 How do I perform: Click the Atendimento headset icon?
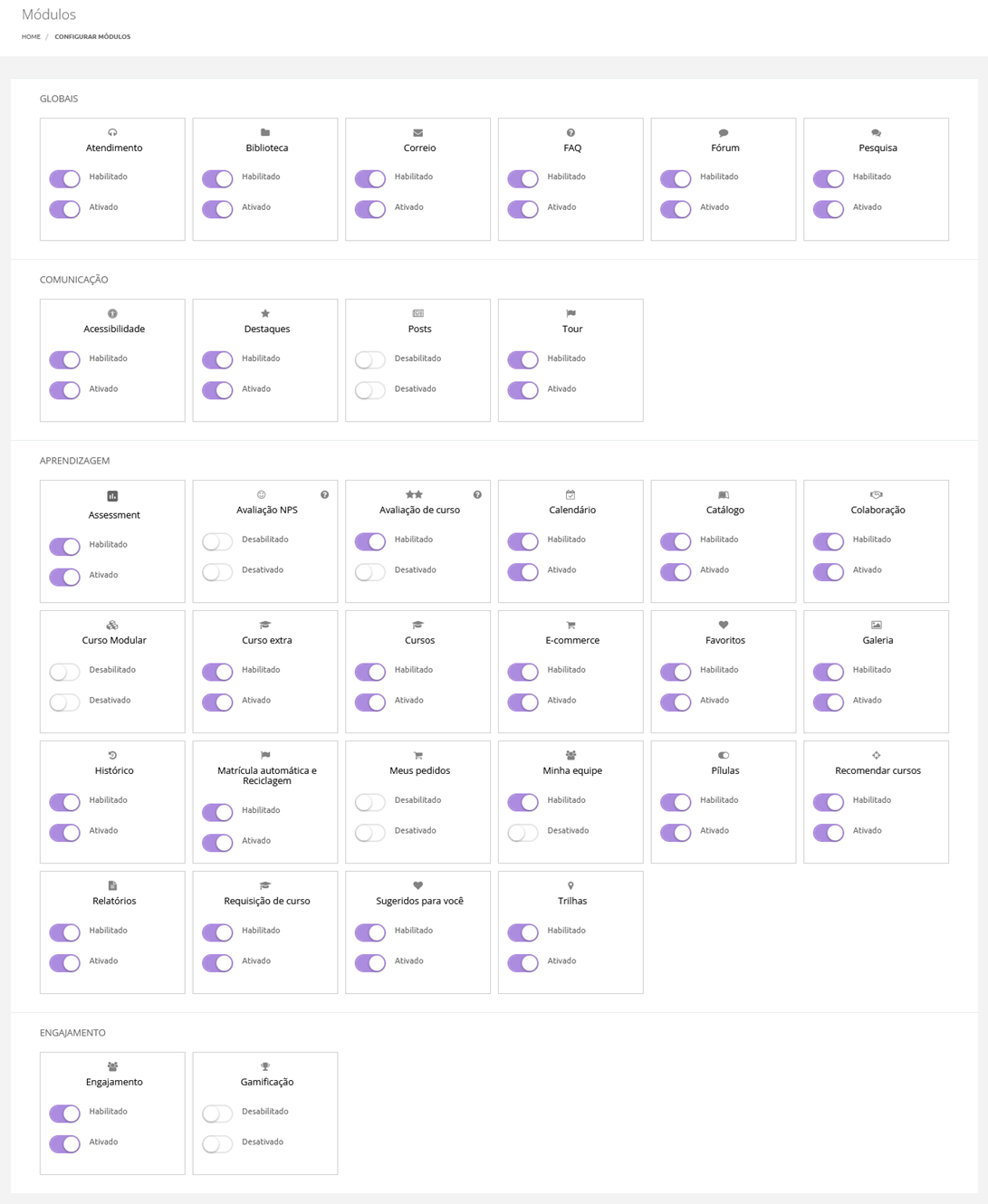112,133
